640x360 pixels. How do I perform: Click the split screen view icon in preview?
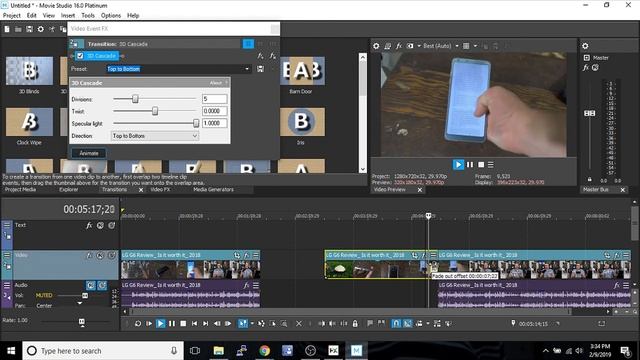click(410, 46)
